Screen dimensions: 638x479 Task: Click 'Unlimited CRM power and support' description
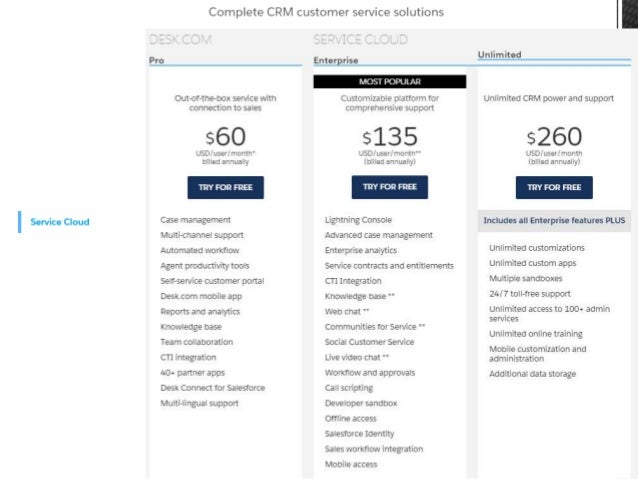tap(548, 98)
